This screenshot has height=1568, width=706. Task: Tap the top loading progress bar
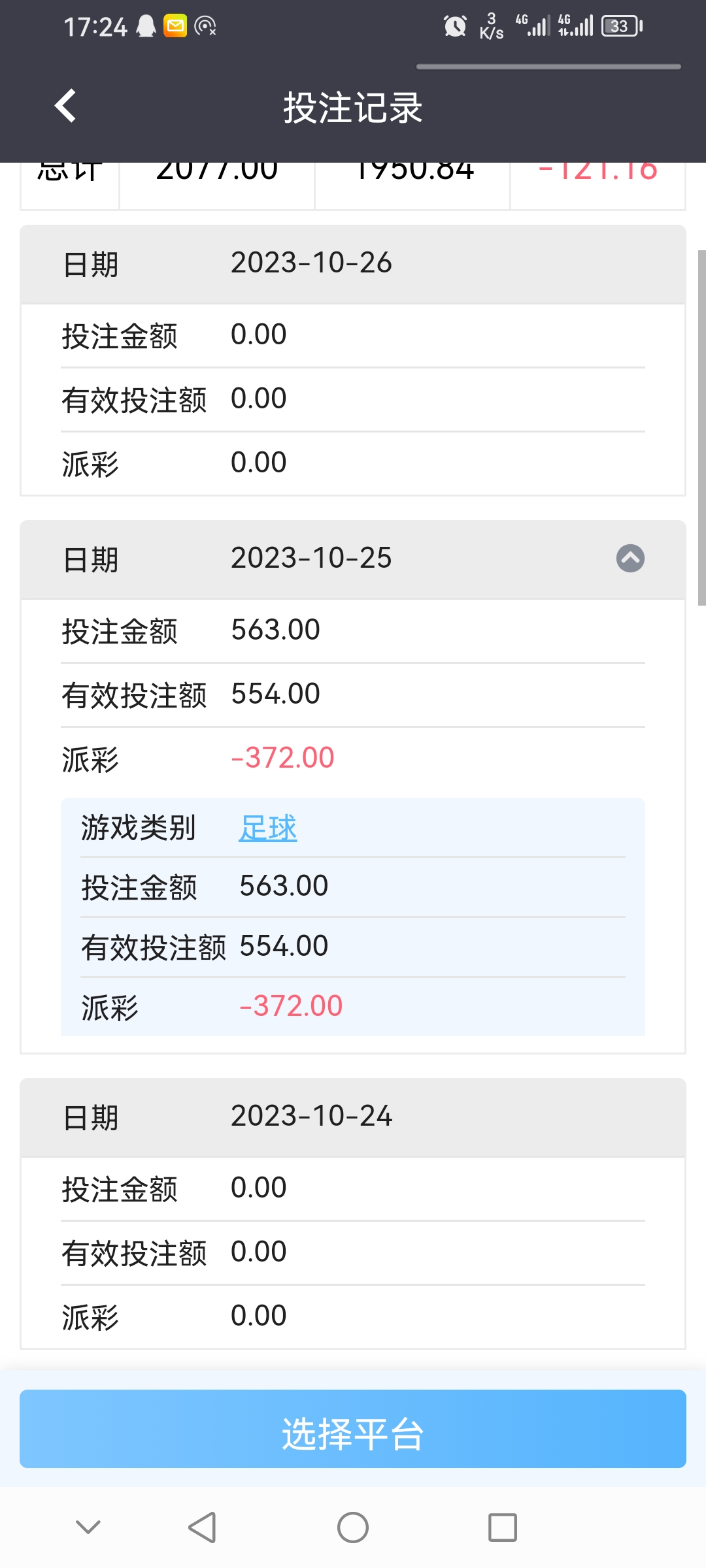(548, 67)
